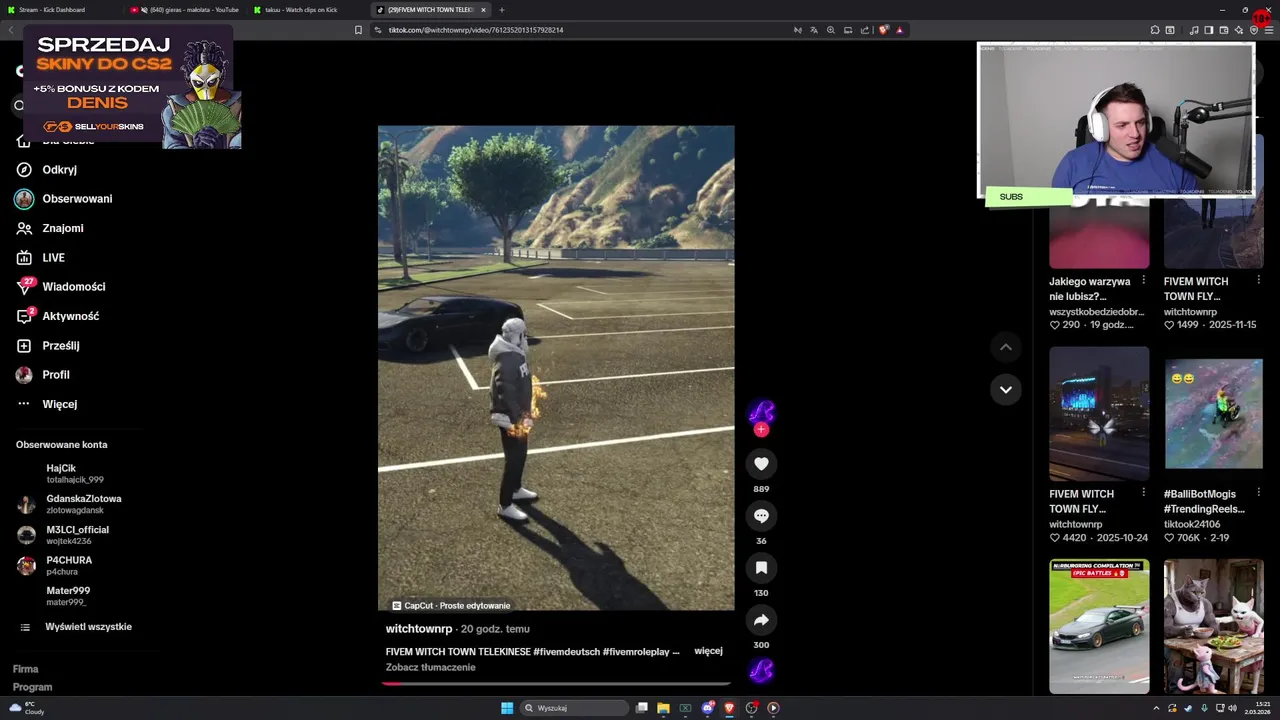This screenshot has width=1280, height=720.
Task: Go to next video with down chevron
Action: click(x=1006, y=389)
